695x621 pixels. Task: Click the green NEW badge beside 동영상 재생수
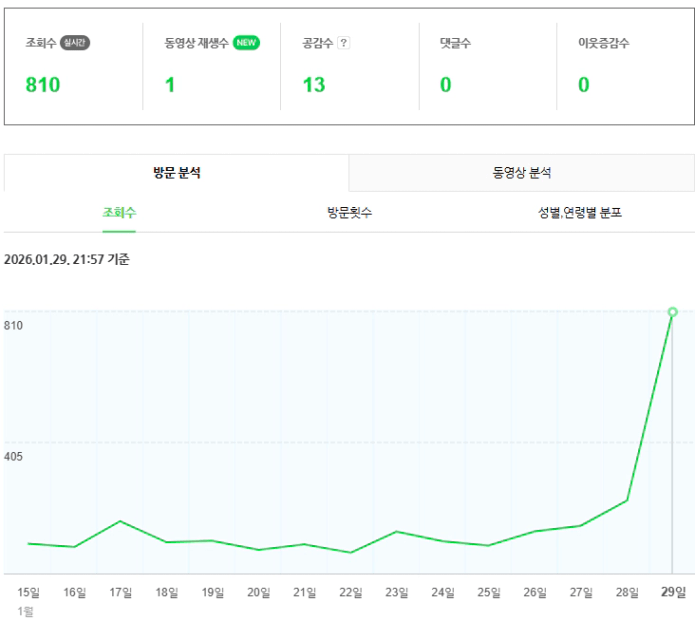(247, 43)
